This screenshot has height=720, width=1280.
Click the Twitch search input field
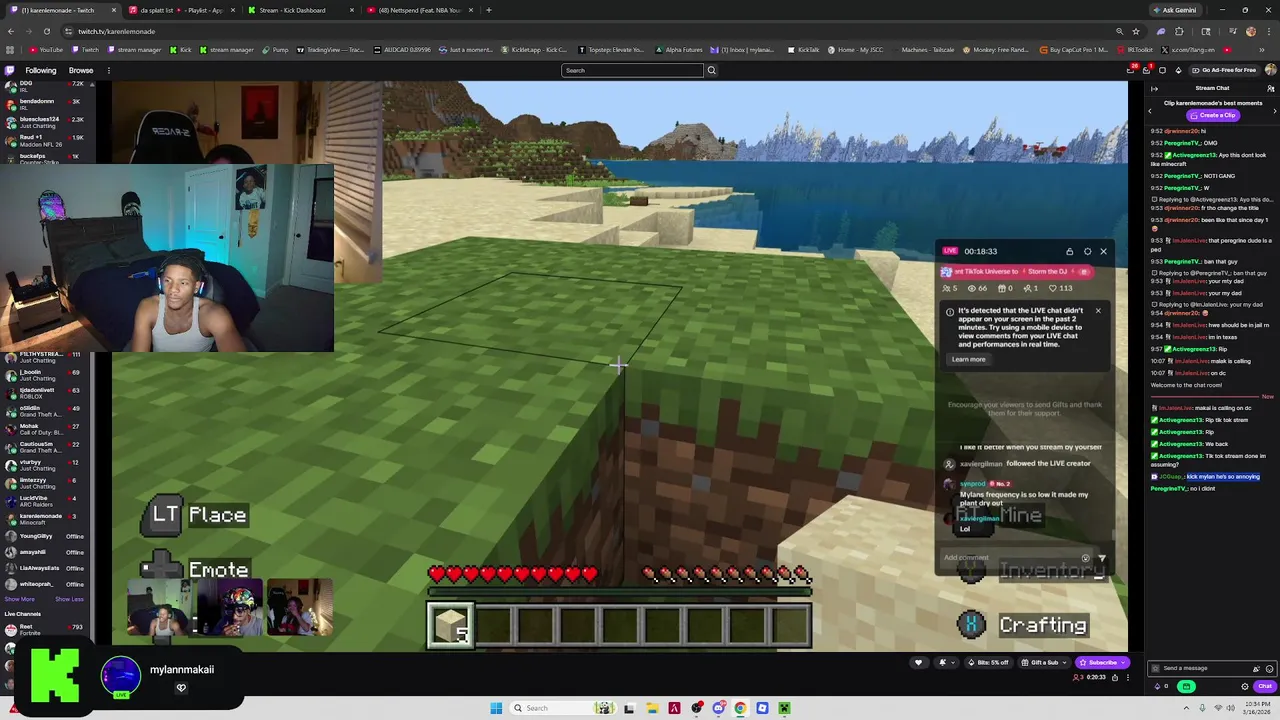tap(632, 70)
